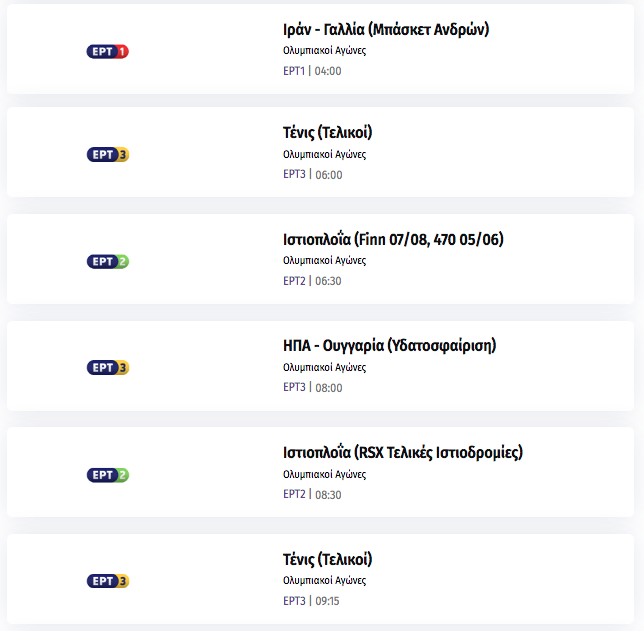Click the ΕΡΤ3 logo beside the ΗΠΑ - Ουγγαρία listing

[x=108, y=367]
